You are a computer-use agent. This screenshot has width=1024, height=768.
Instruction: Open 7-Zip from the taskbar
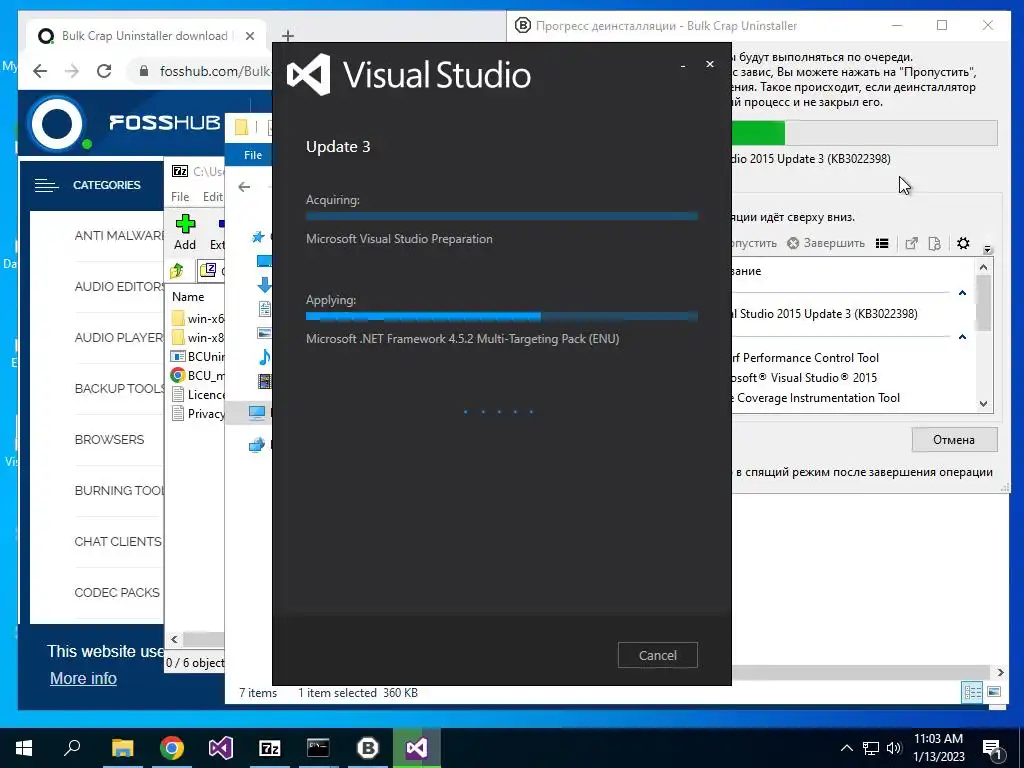point(270,748)
